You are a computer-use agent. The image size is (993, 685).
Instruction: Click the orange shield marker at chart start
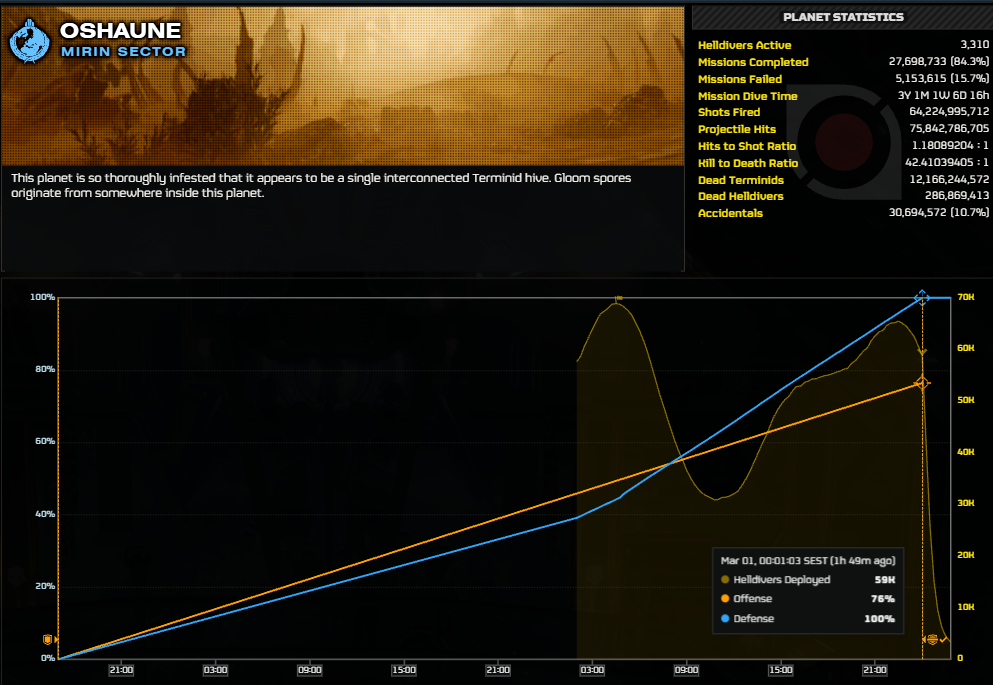point(47,639)
